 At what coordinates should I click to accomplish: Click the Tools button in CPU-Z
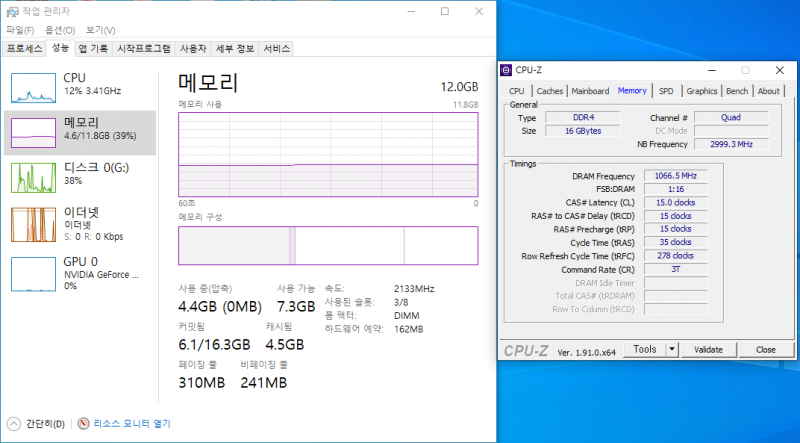point(644,350)
